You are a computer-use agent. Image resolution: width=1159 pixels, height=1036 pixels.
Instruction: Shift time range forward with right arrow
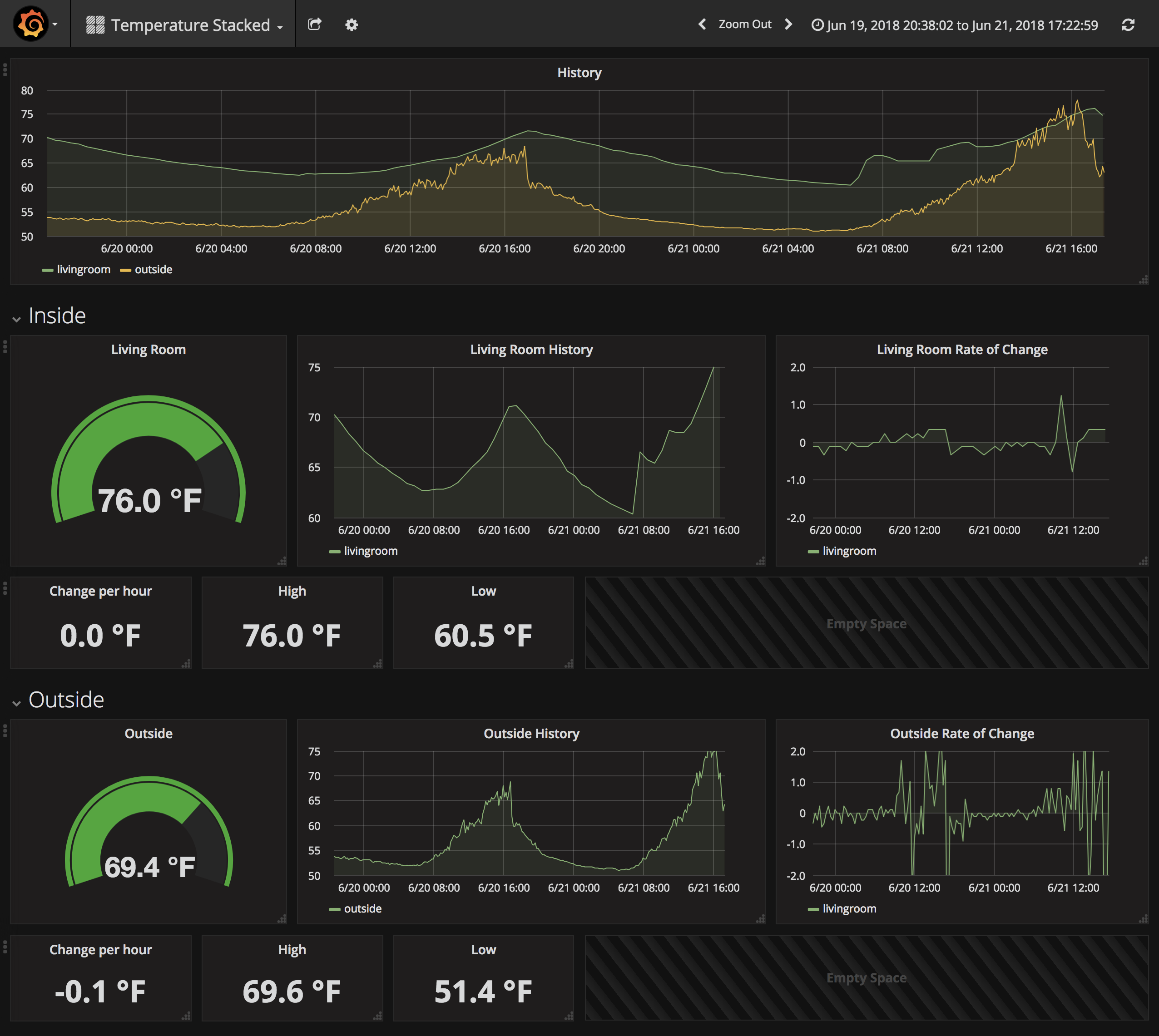tap(788, 25)
